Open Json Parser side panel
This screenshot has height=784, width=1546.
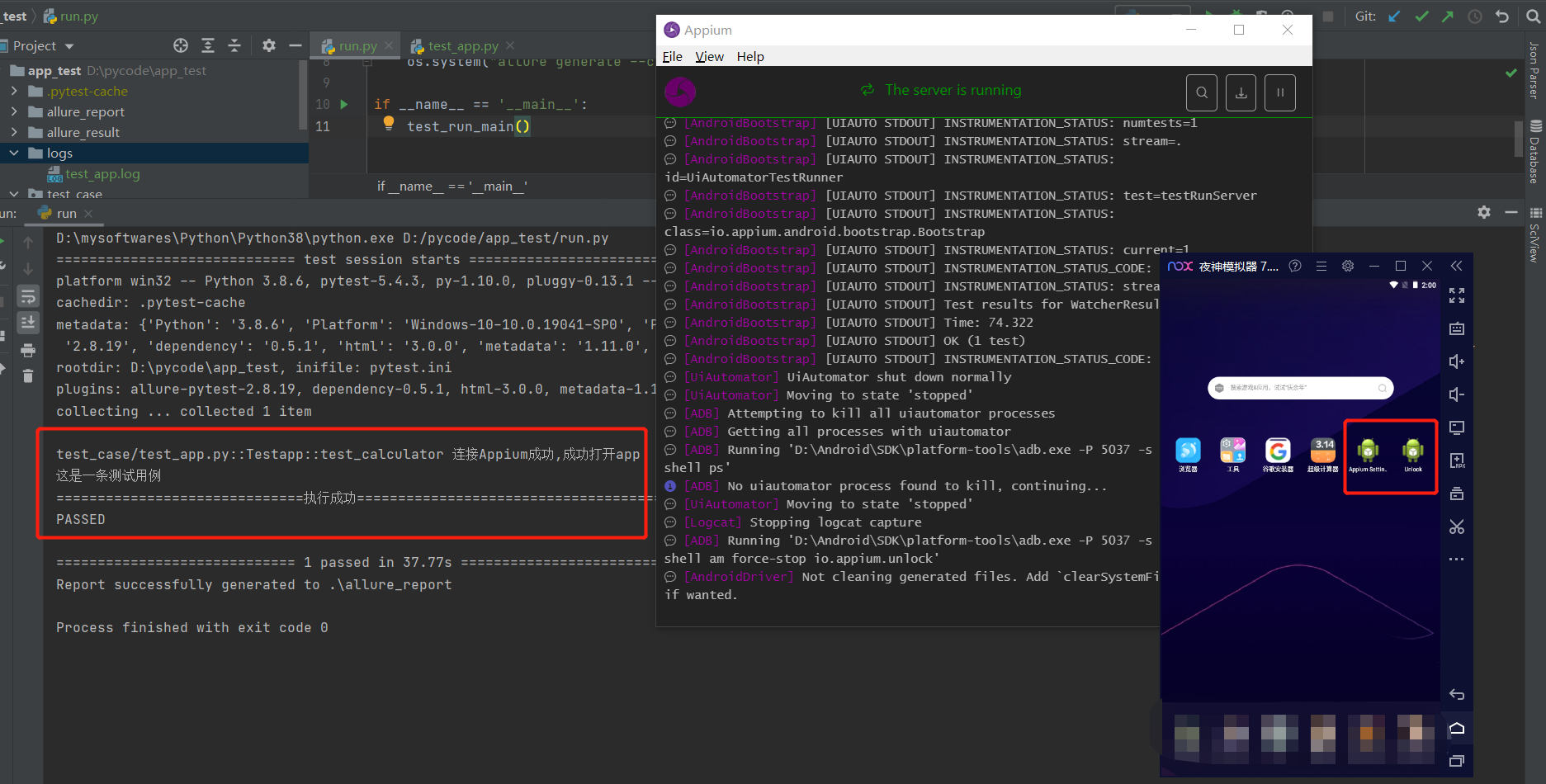pyautogui.click(x=1534, y=69)
